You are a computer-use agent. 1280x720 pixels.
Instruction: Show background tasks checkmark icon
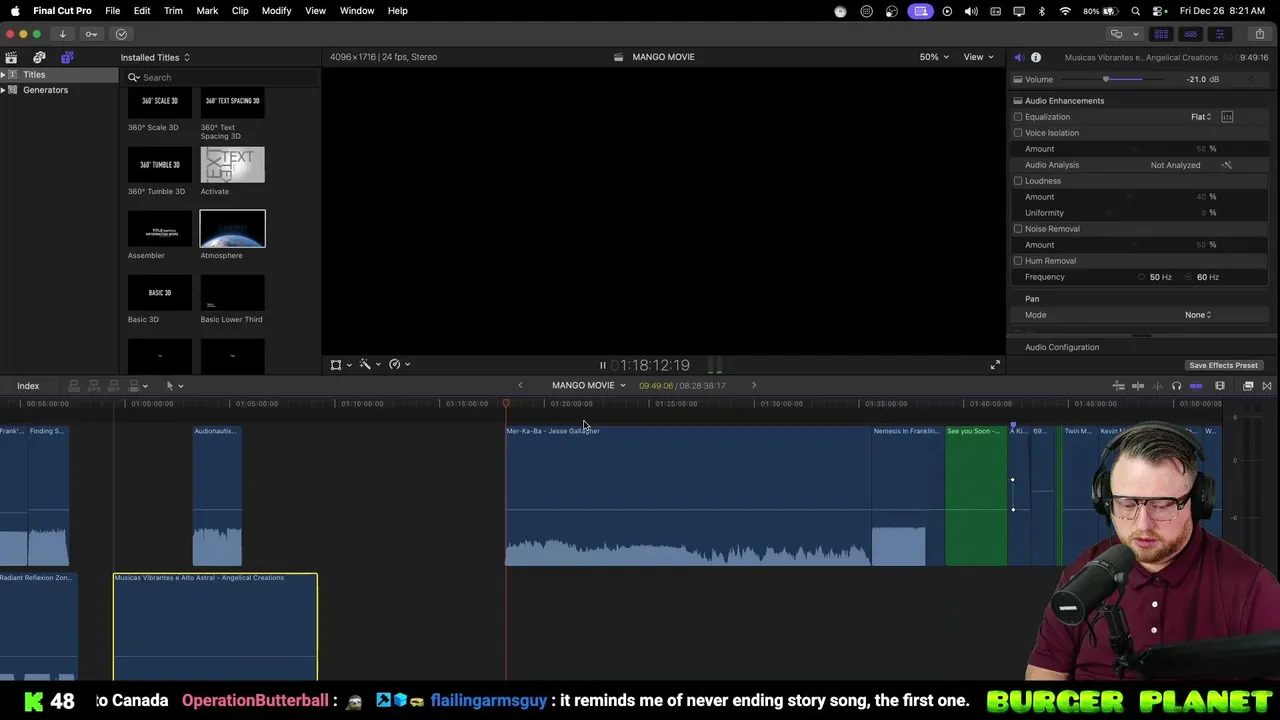point(121,34)
